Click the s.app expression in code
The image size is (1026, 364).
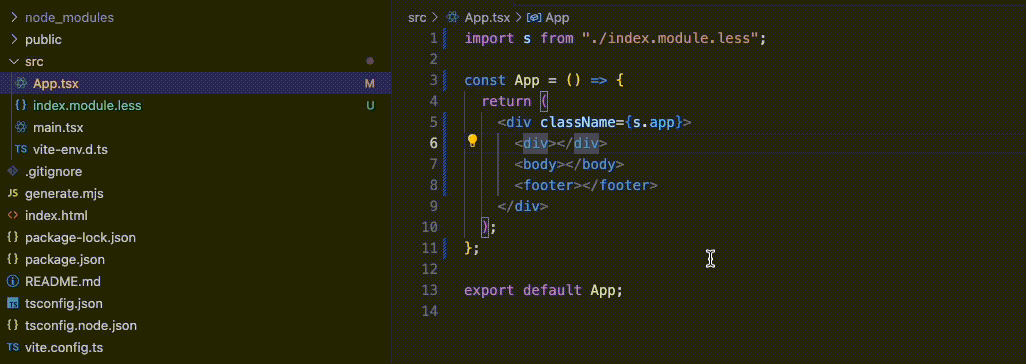tap(654, 122)
